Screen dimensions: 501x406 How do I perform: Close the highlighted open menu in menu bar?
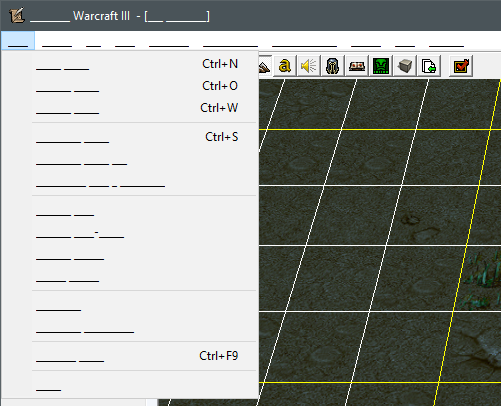tap(18, 41)
